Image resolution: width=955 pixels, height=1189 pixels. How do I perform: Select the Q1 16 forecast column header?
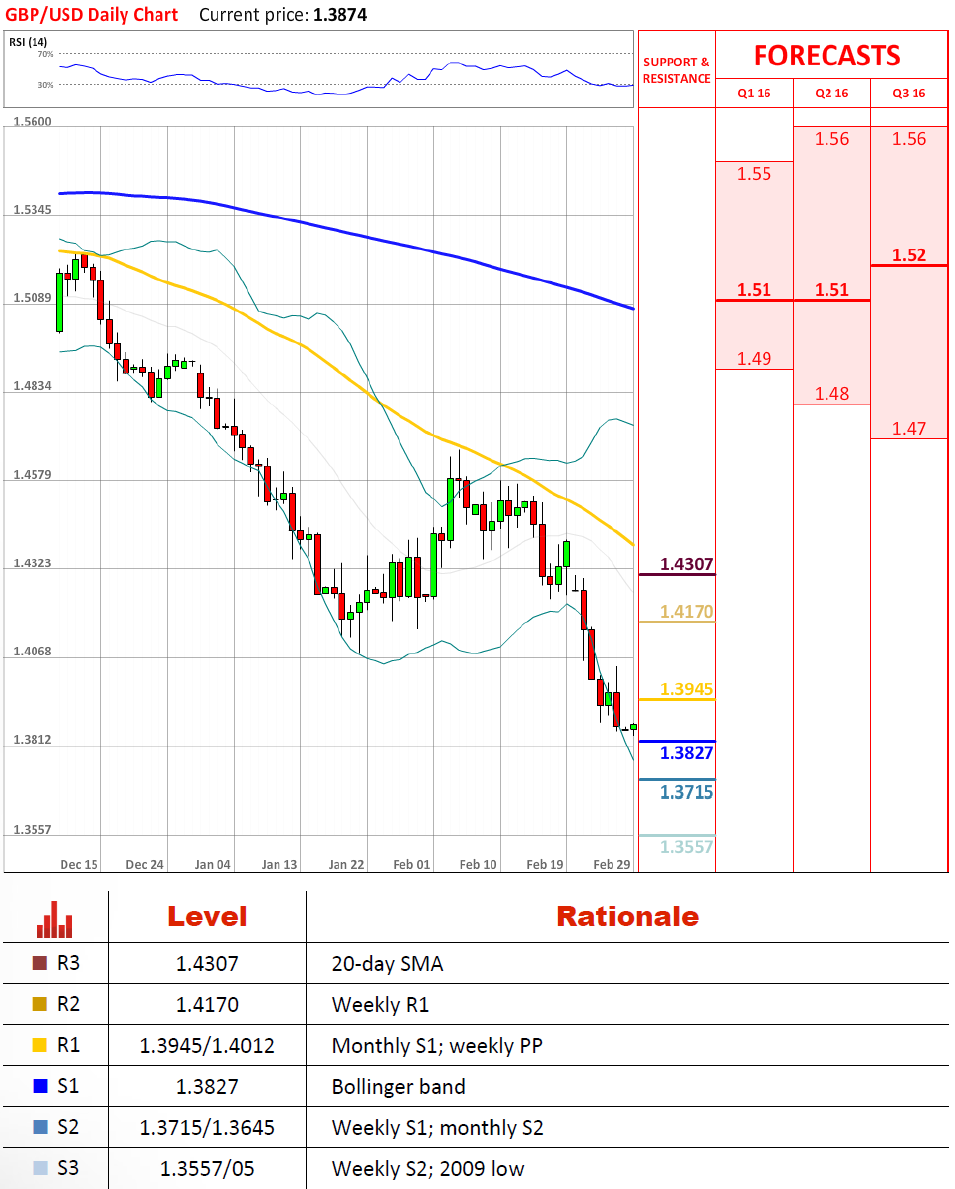pyautogui.click(x=754, y=93)
